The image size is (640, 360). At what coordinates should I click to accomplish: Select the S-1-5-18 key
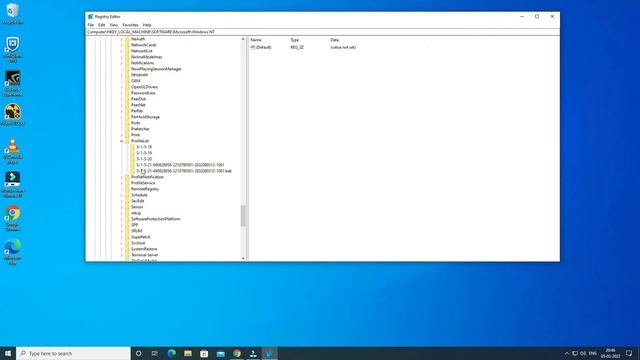coord(144,147)
